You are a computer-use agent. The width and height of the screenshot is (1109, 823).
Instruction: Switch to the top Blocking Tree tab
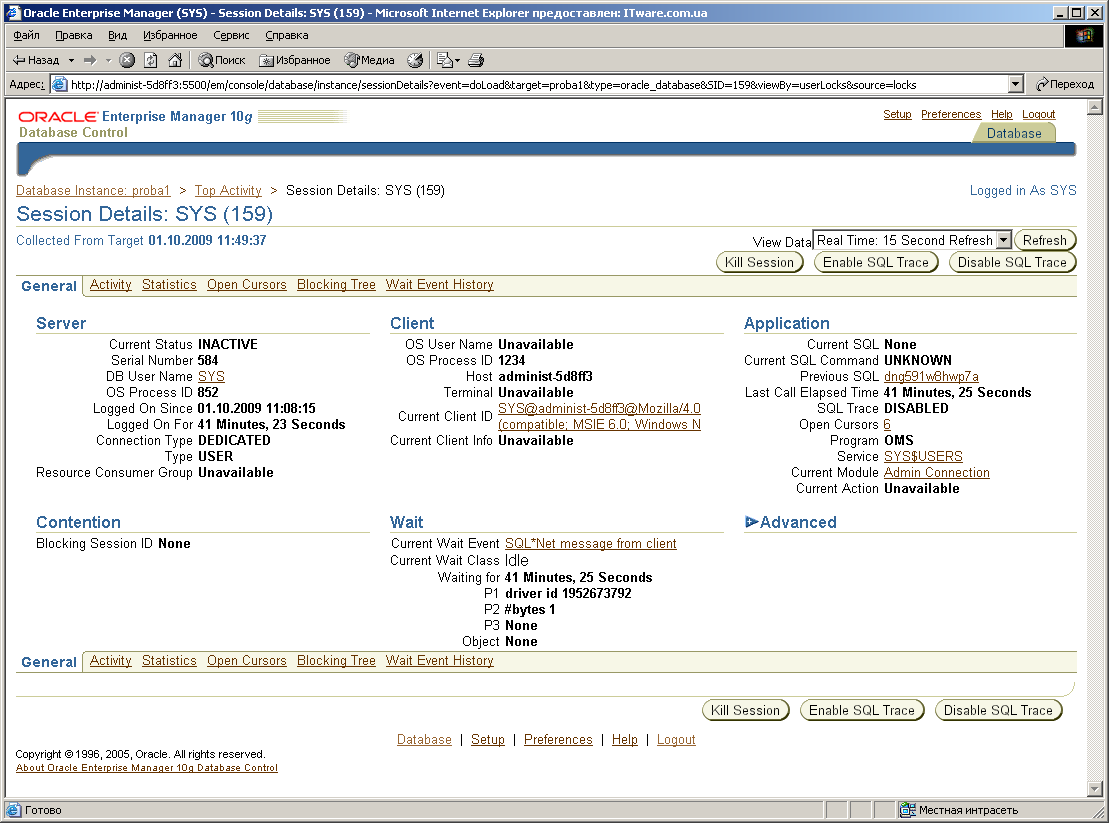[336, 284]
